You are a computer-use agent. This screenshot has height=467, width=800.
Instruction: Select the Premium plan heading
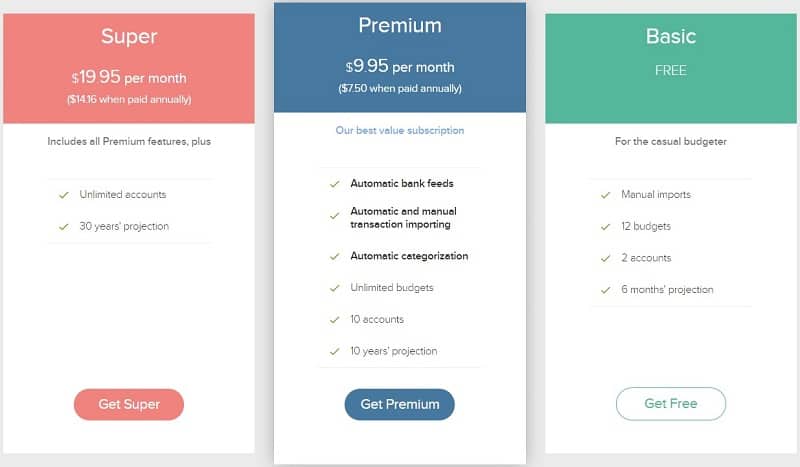pyautogui.click(x=399, y=26)
